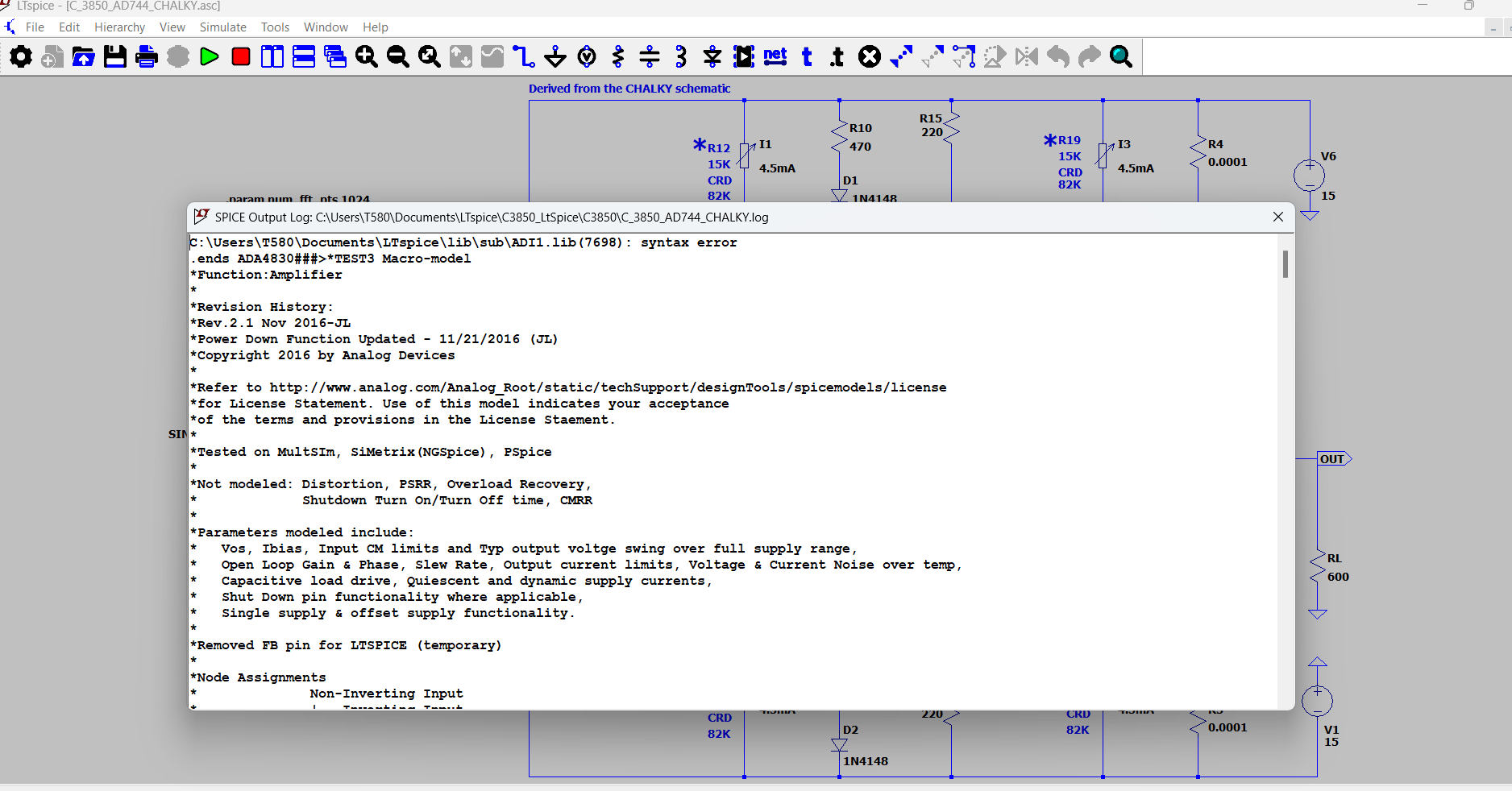This screenshot has width=1512, height=791.
Task: Click '*Removed FB pin for LTSPICE' line
Action: click(x=346, y=645)
